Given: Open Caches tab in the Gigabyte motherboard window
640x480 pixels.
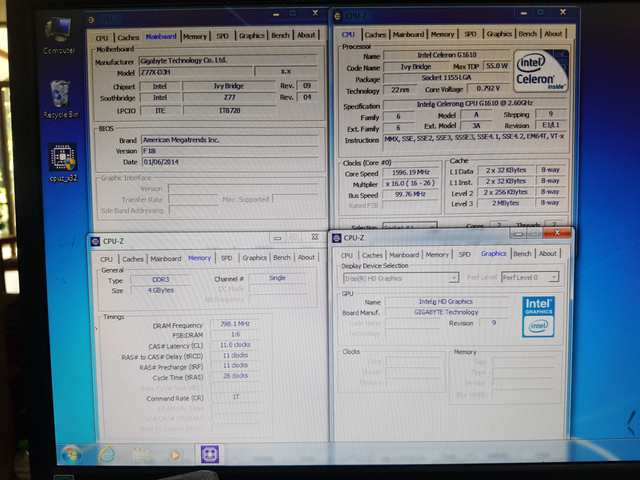Looking at the screenshot, I should (x=128, y=38).
